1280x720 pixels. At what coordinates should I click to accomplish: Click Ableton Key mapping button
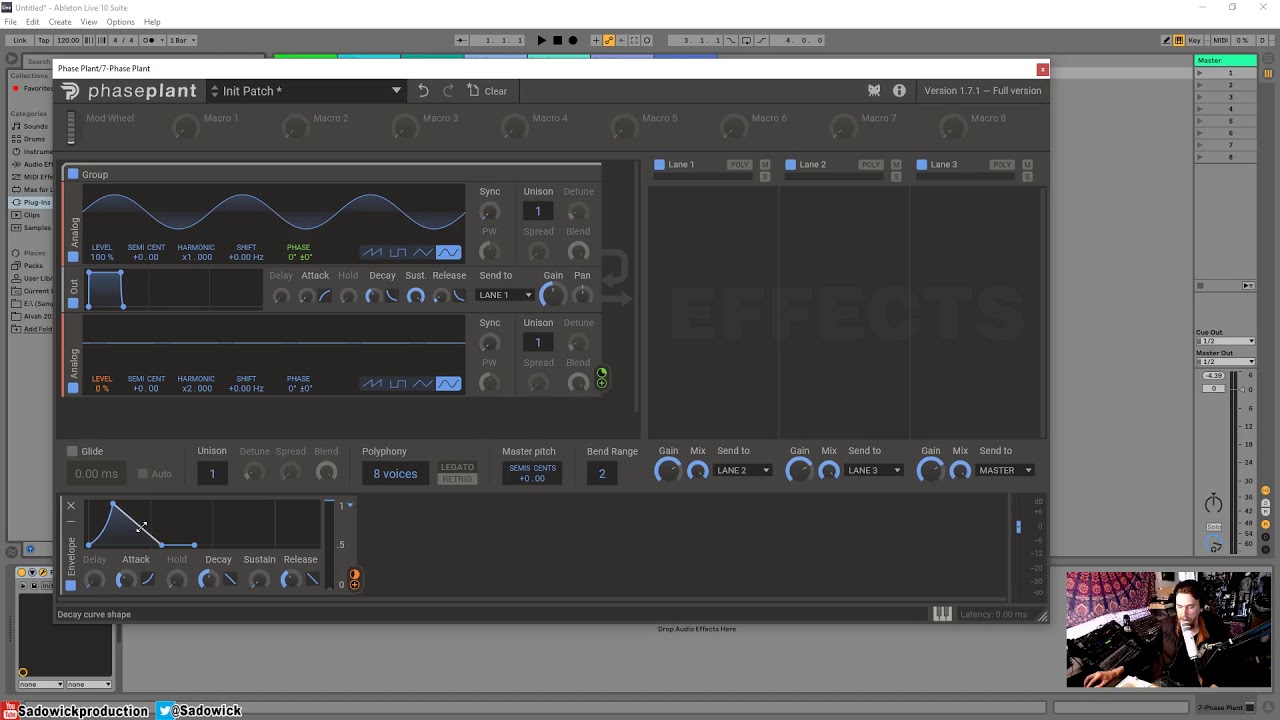[1194, 40]
